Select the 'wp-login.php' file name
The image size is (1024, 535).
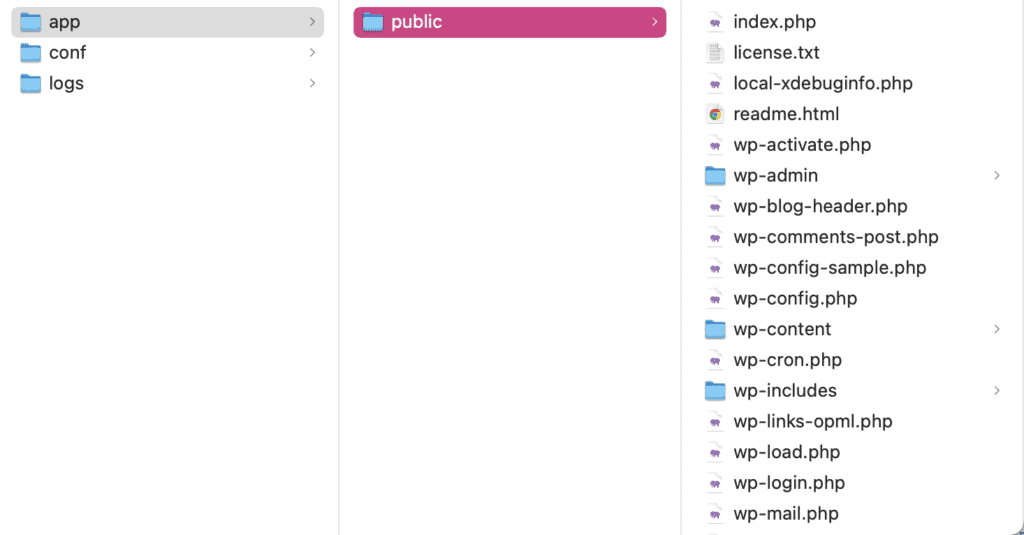(790, 483)
